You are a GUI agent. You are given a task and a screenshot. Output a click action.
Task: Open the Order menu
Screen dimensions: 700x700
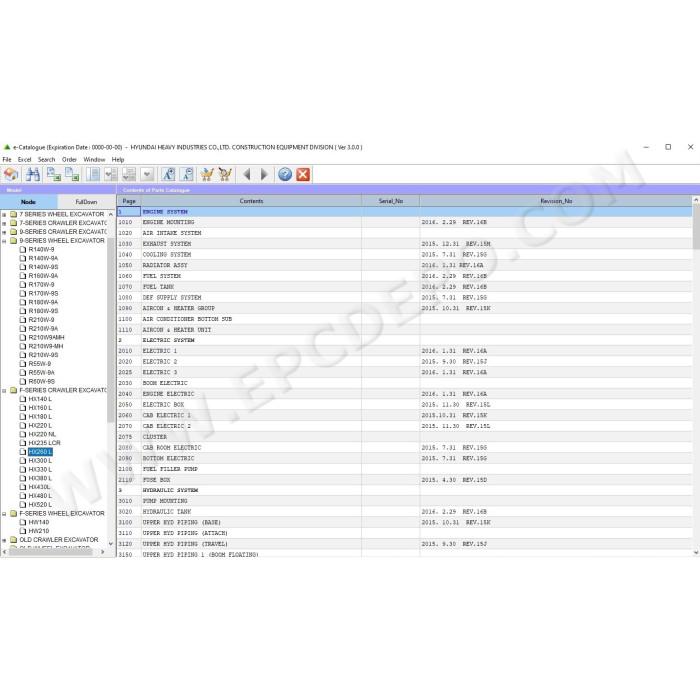[69, 159]
